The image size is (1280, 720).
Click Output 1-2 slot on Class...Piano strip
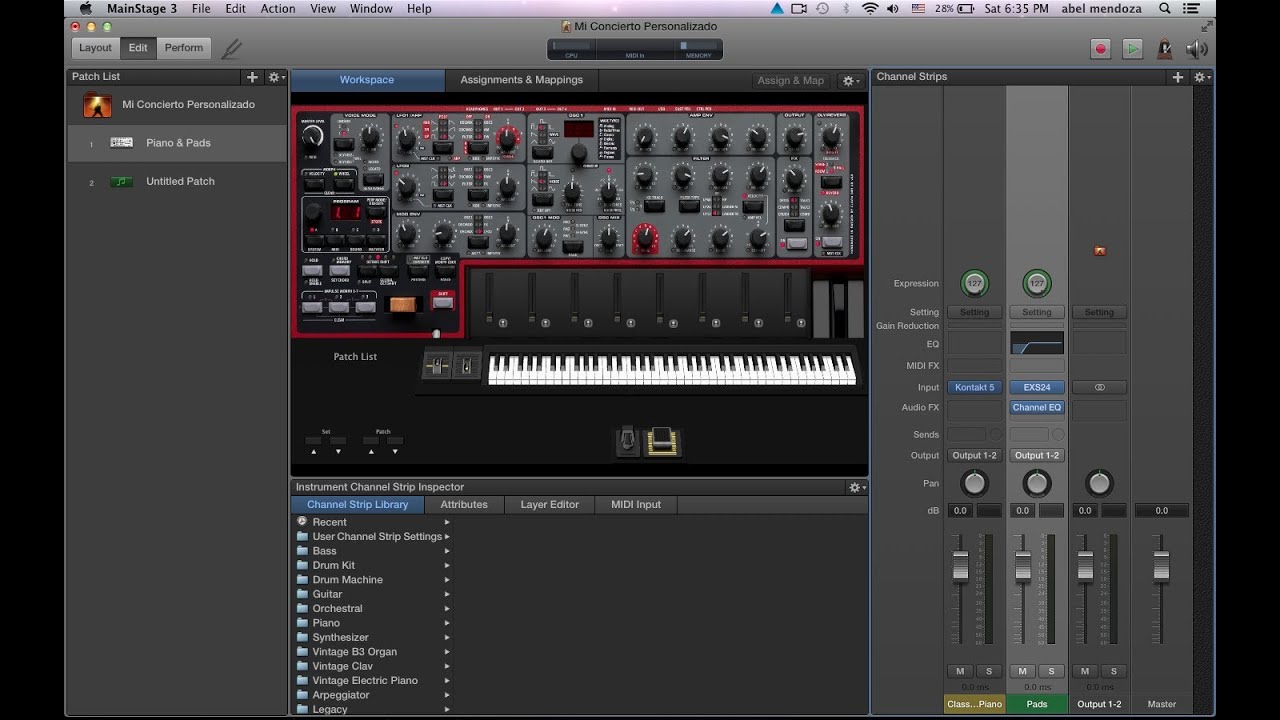(975, 455)
